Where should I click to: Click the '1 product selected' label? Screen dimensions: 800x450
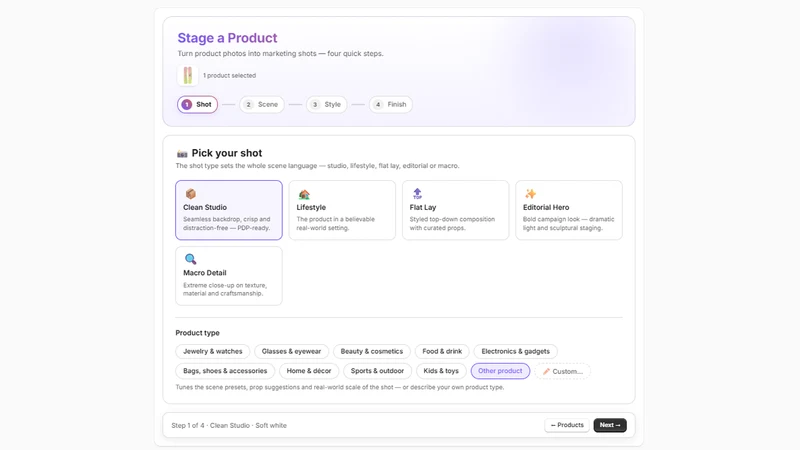tap(230, 76)
